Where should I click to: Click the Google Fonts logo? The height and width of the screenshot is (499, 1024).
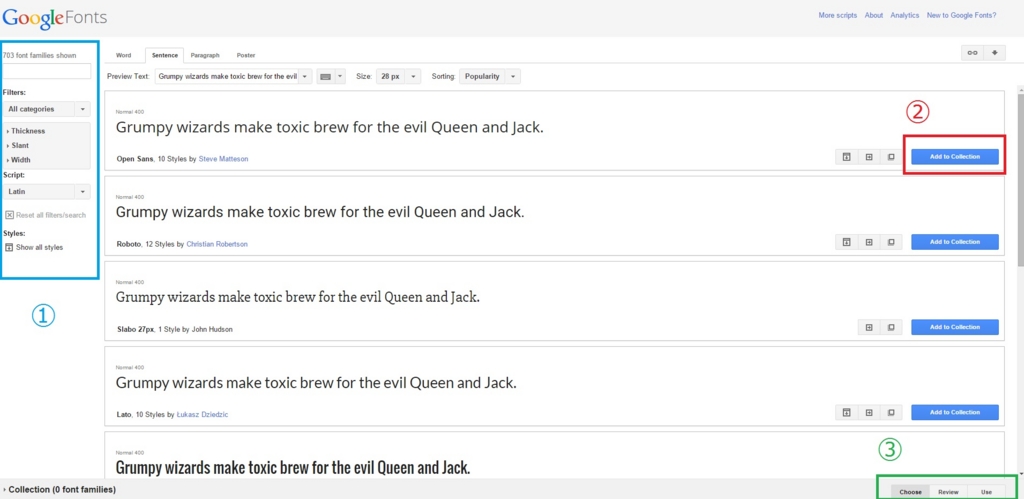coord(55,18)
